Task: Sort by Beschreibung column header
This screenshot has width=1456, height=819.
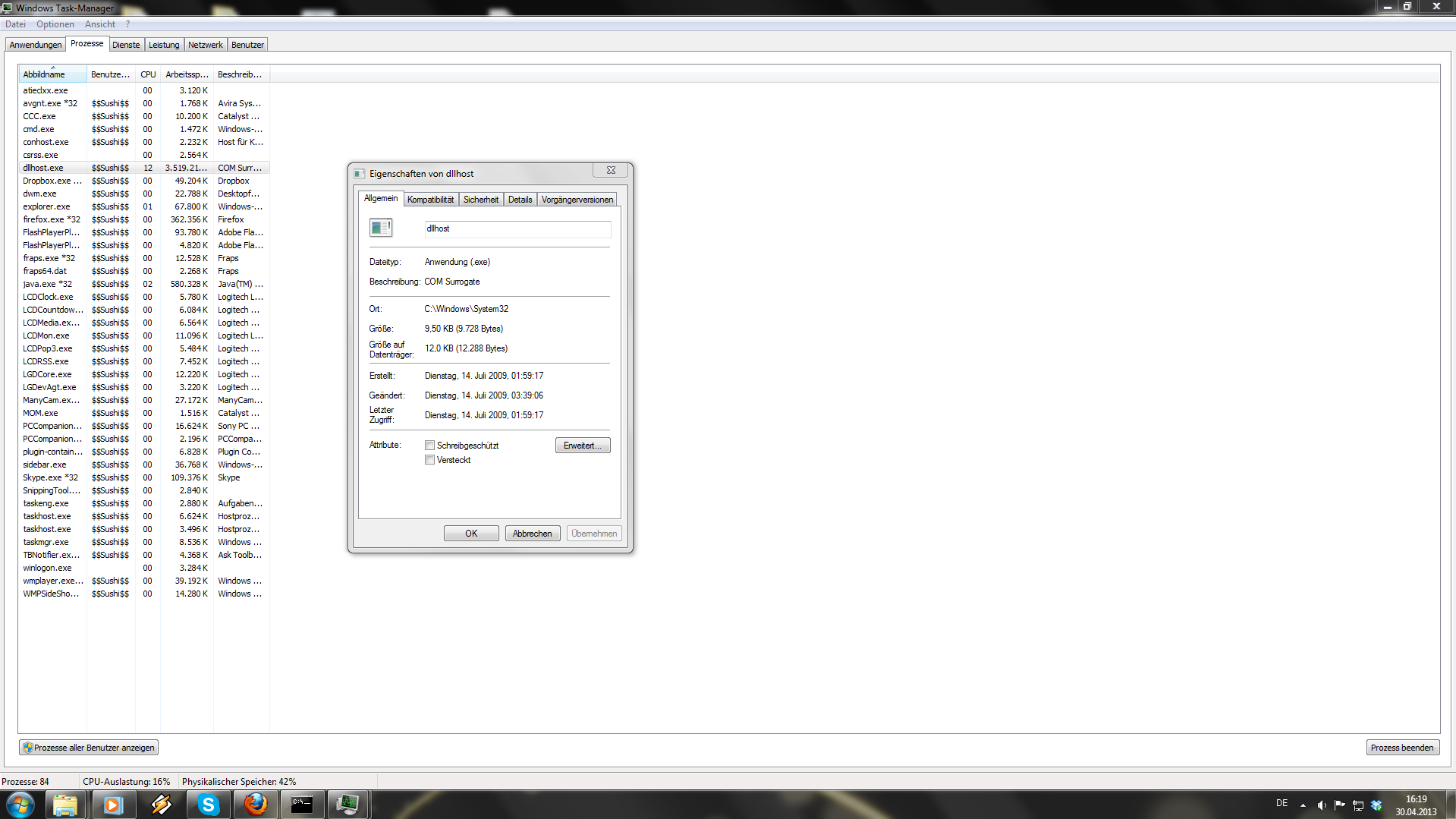Action: 241,74
